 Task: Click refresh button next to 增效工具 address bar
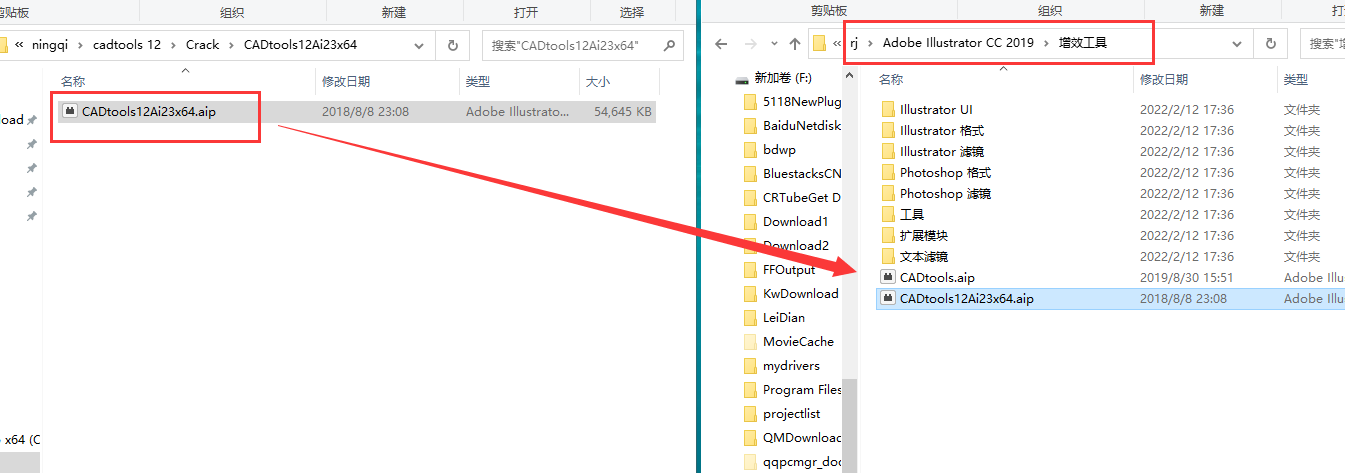pos(1270,44)
